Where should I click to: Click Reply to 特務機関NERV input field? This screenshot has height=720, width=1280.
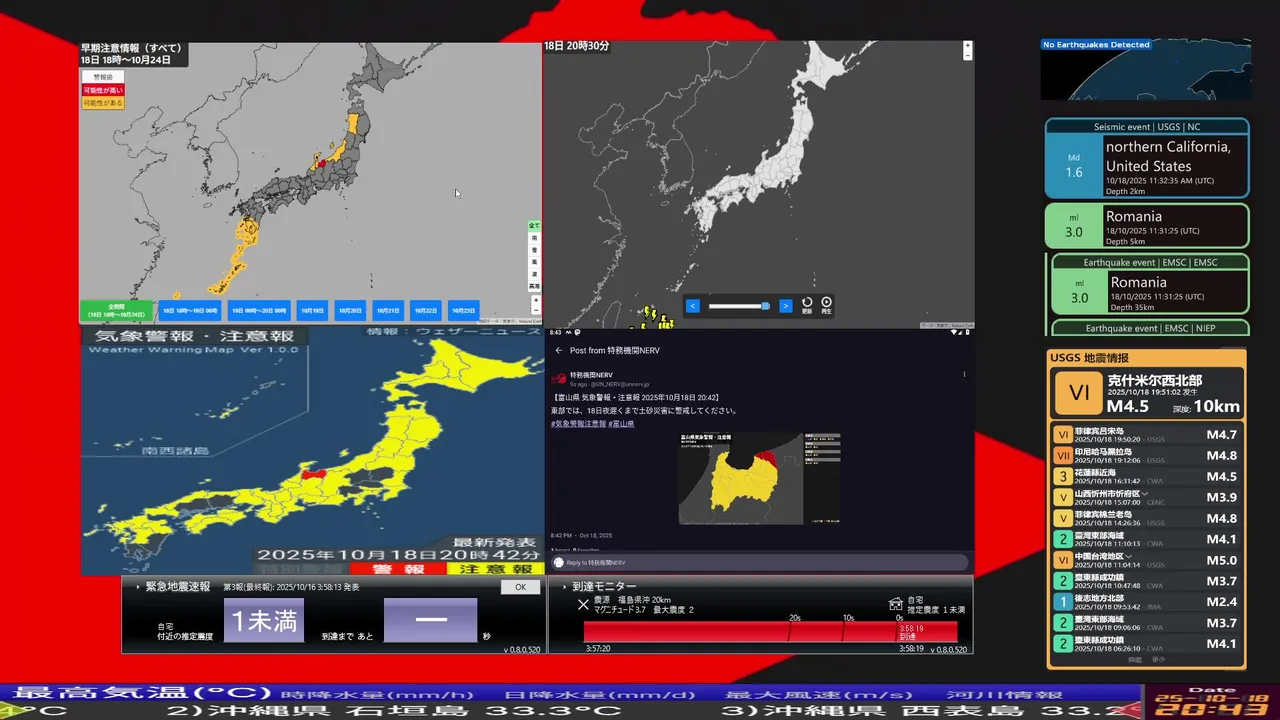(x=760, y=563)
